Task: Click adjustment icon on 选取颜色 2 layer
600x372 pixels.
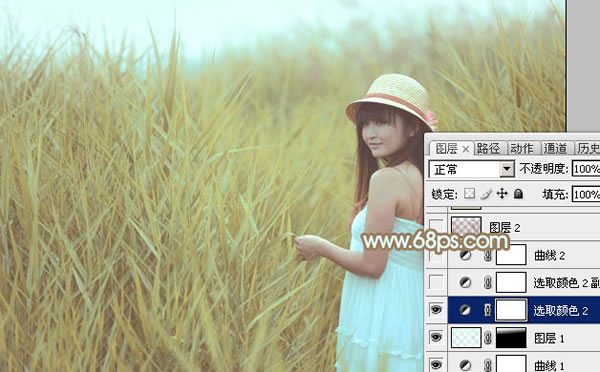Action: [465, 310]
